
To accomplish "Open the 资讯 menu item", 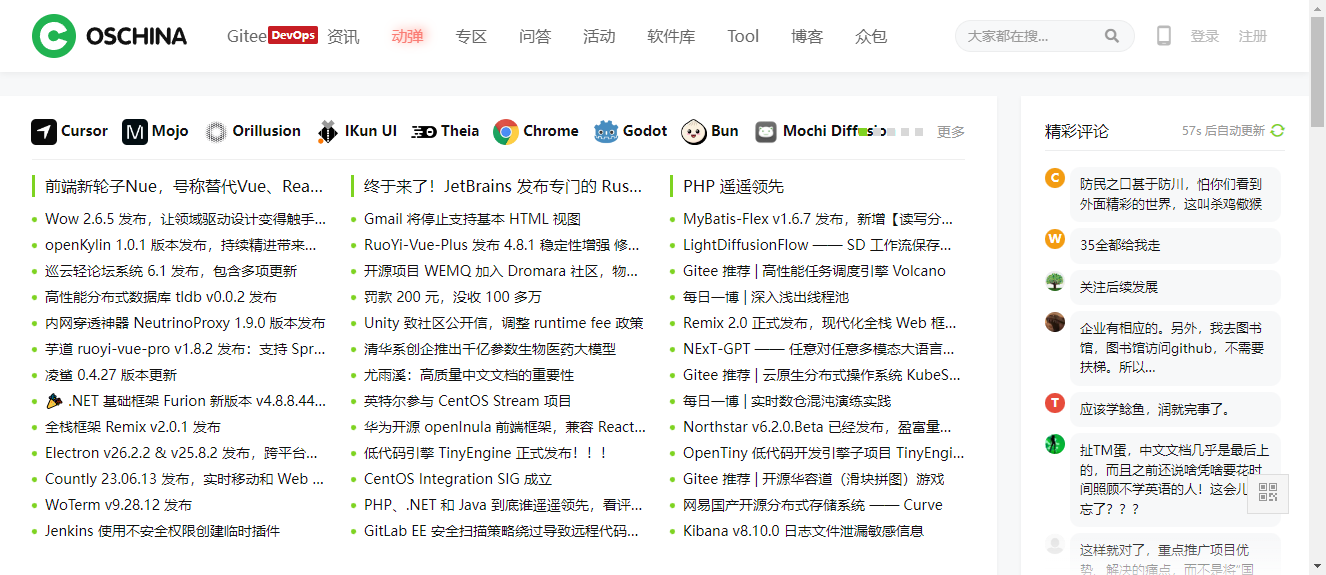I will (x=343, y=36).
